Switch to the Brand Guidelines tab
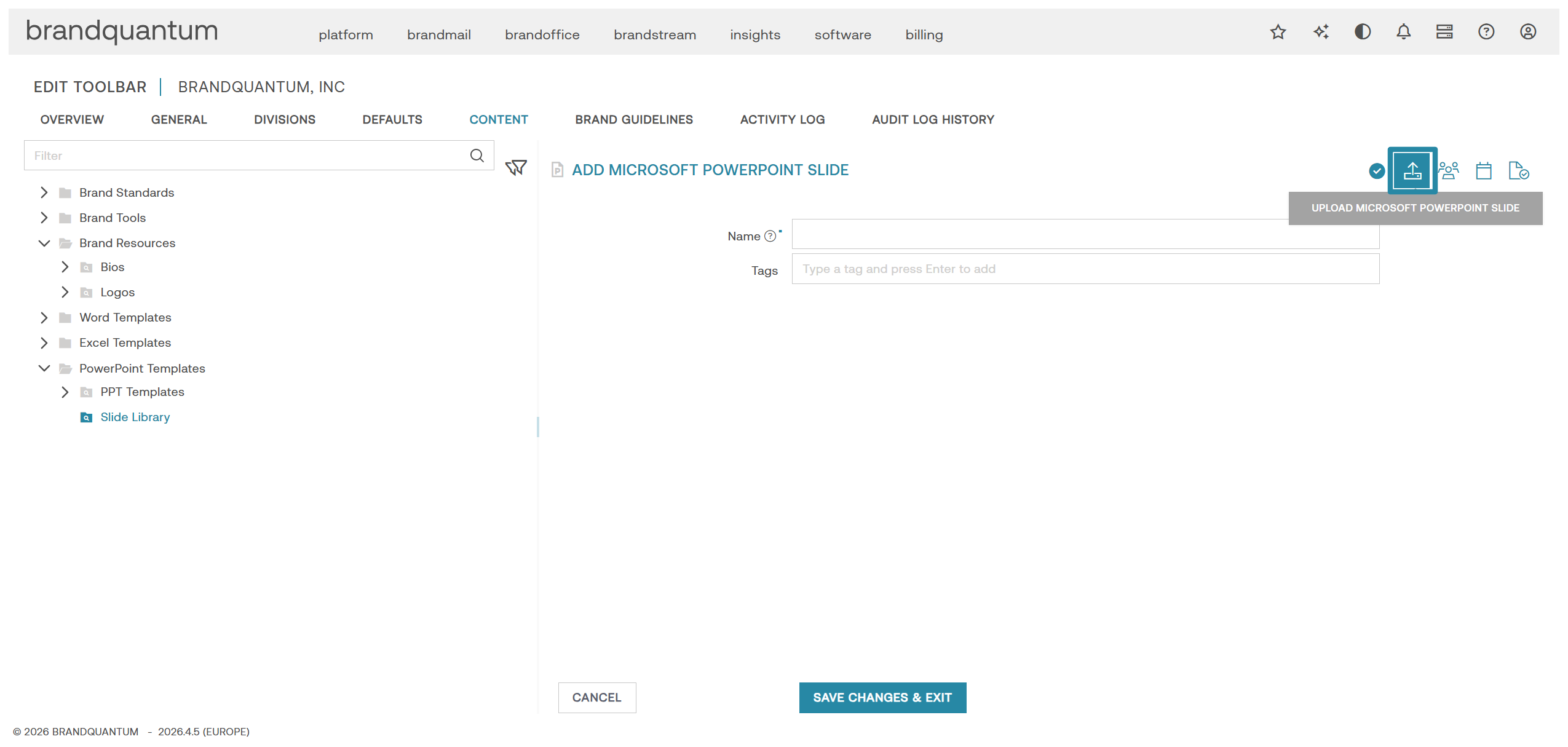Screen dimensions: 1568x747 coord(634,119)
